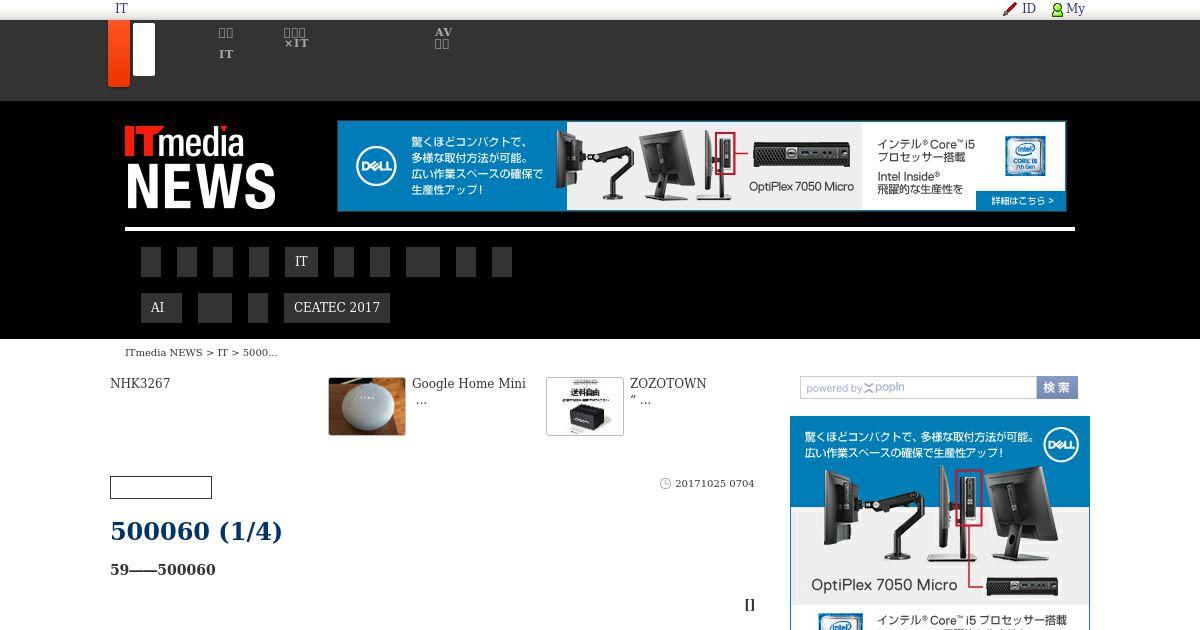1200x630 pixels.
Task: Click the 5000... breadcrumb text
Action: [260, 353]
